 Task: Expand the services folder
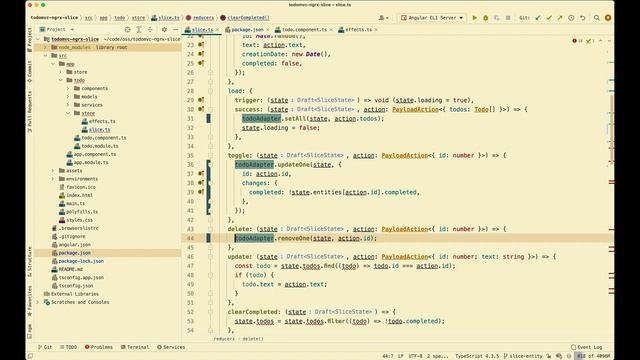pos(68,105)
